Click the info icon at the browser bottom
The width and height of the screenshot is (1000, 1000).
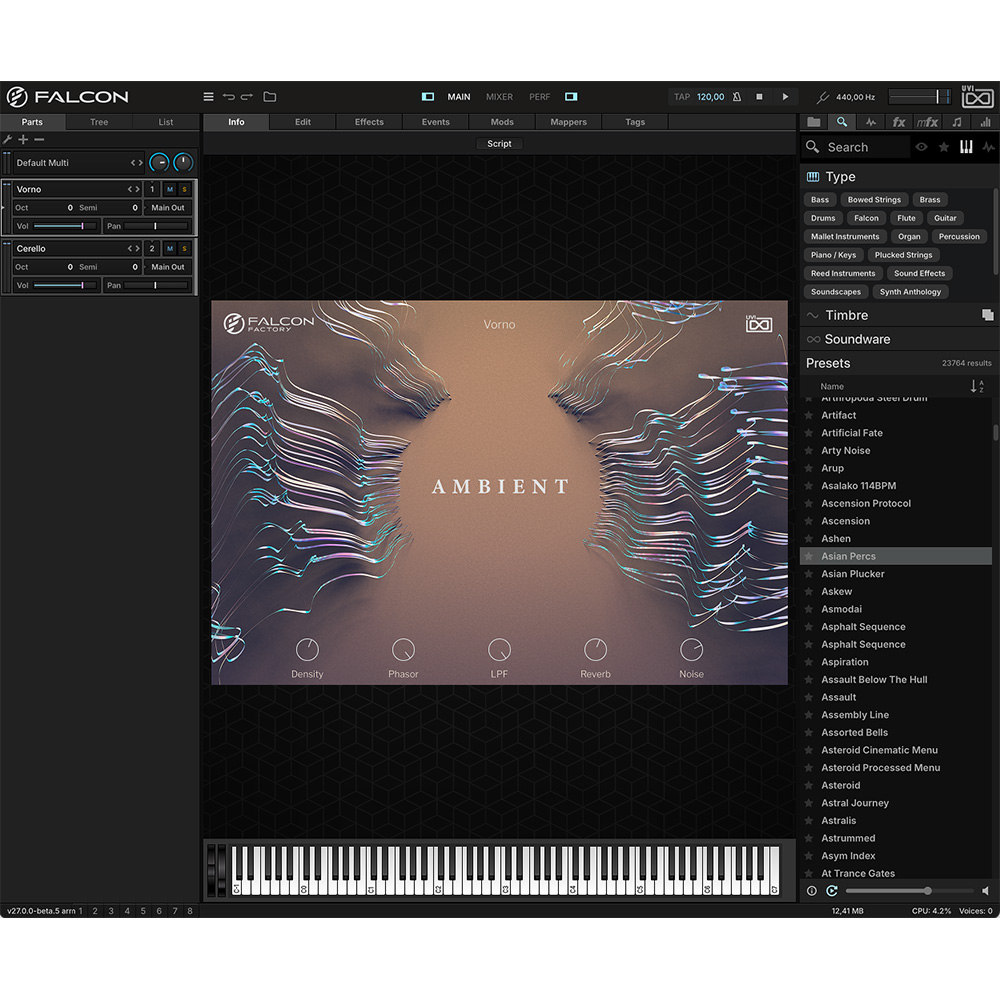pyautogui.click(x=811, y=890)
